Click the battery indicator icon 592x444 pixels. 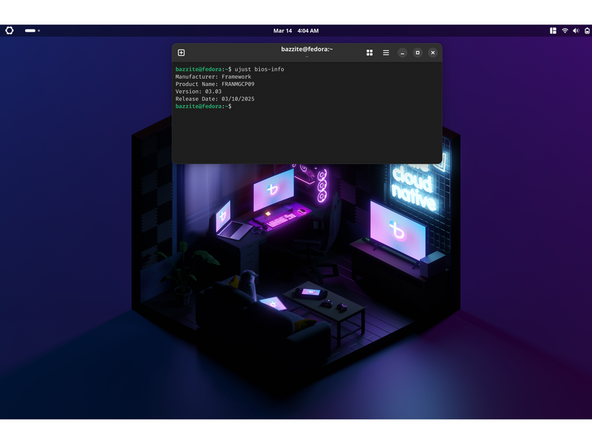coord(587,31)
